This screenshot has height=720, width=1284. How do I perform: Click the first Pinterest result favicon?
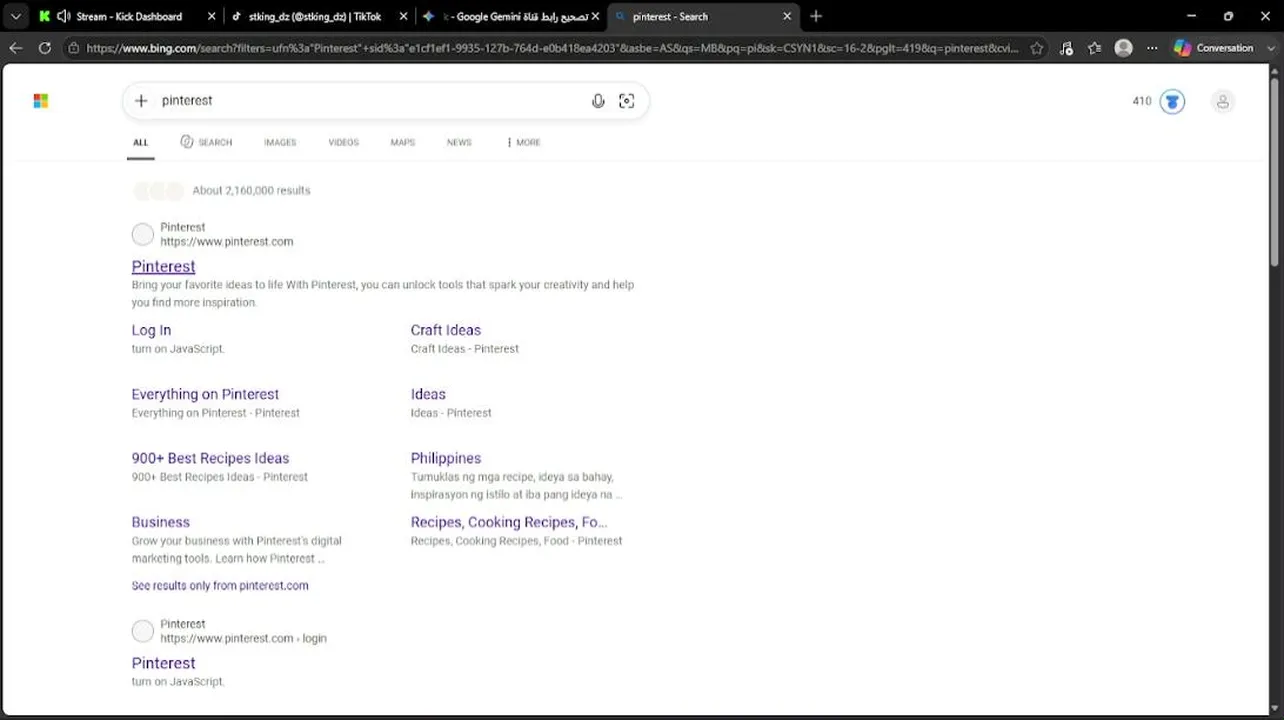143,235
